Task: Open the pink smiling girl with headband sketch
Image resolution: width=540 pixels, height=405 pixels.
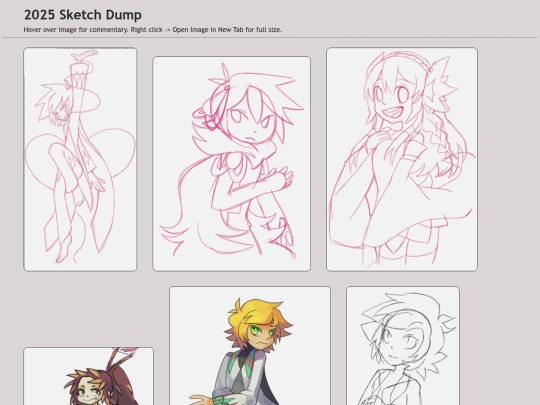Action: click(x=402, y=159)
